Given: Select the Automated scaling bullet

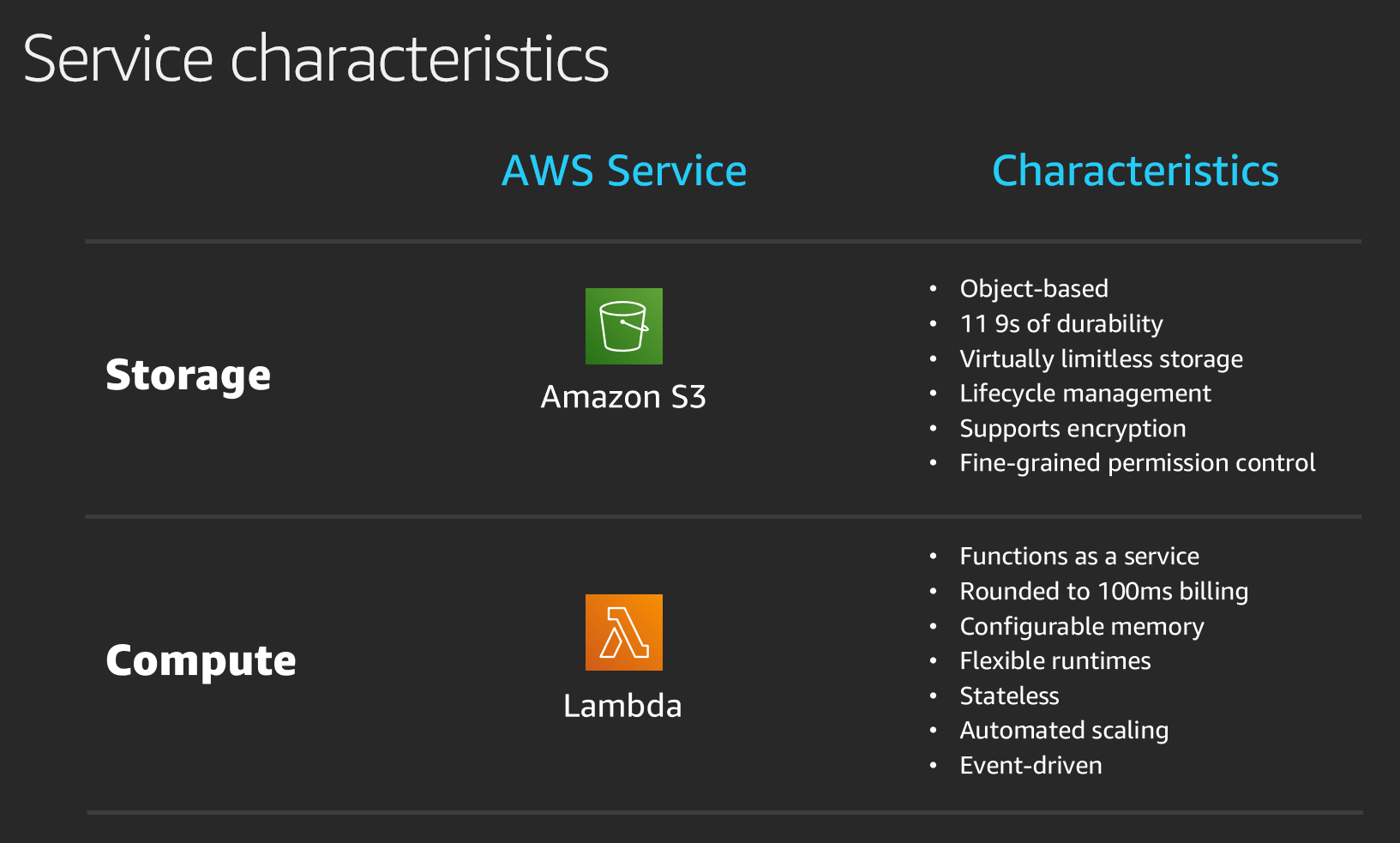Looking at the screenshot, I should (1064, 731).
